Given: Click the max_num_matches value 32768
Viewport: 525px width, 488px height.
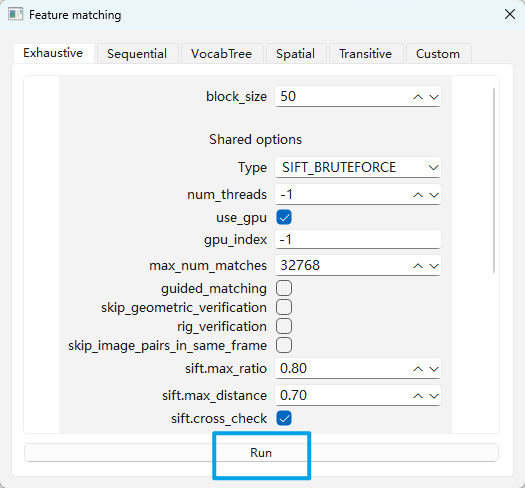Looking at the screenshot, I should pyautogui.click(x=300, y=265).
